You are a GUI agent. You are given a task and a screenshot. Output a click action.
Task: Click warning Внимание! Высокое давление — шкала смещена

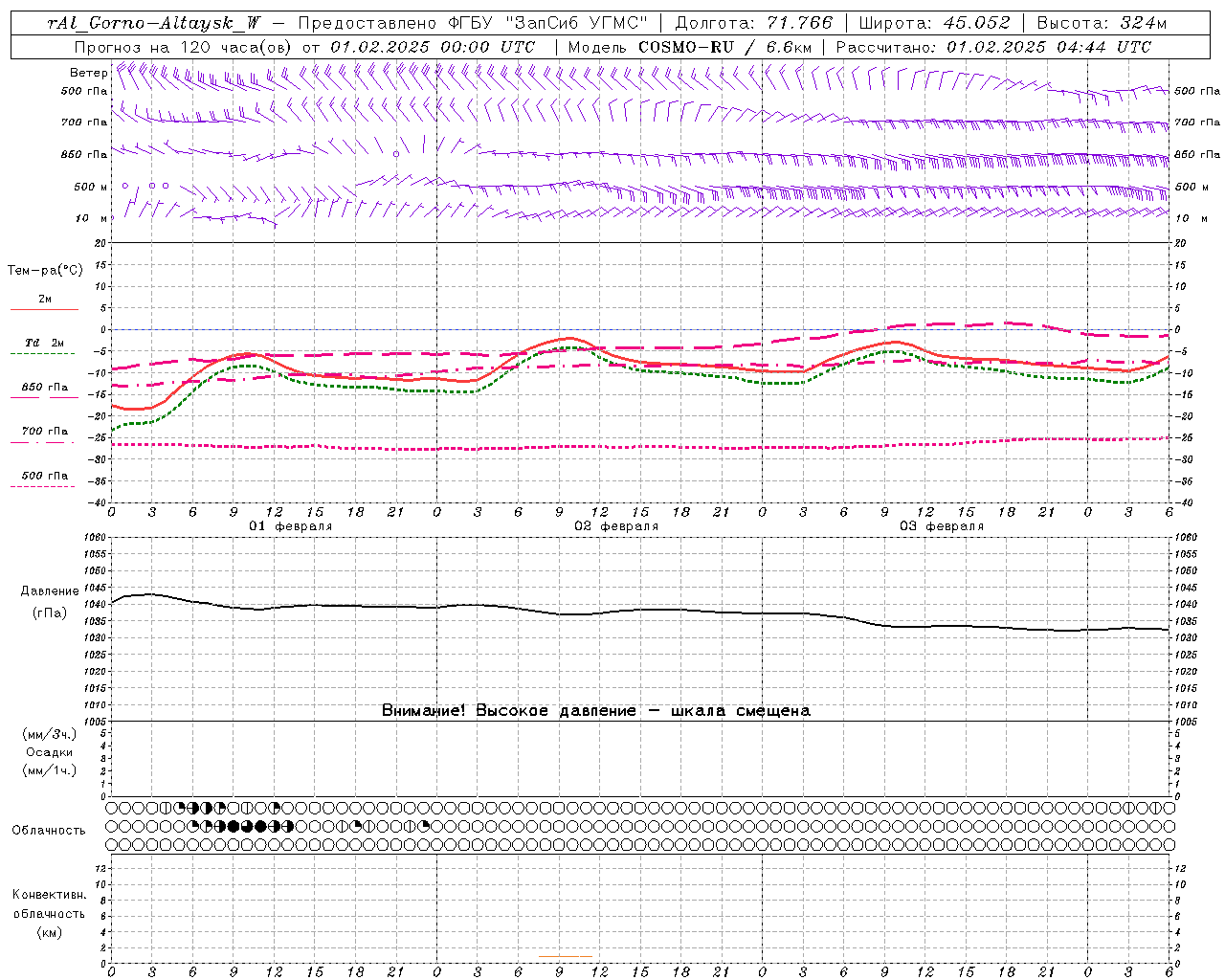596,710
